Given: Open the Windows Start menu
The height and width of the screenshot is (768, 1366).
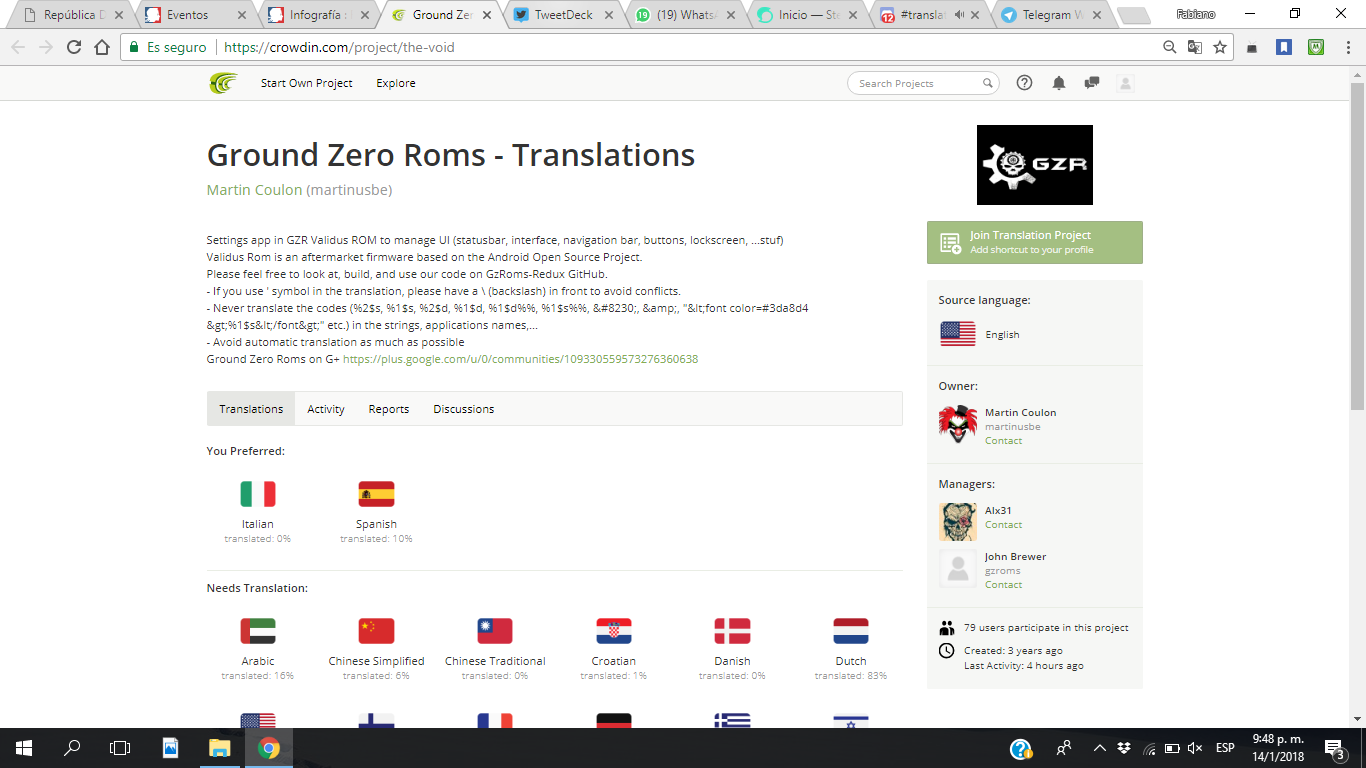Looking at the screenshot, I should tap(23, 748).
